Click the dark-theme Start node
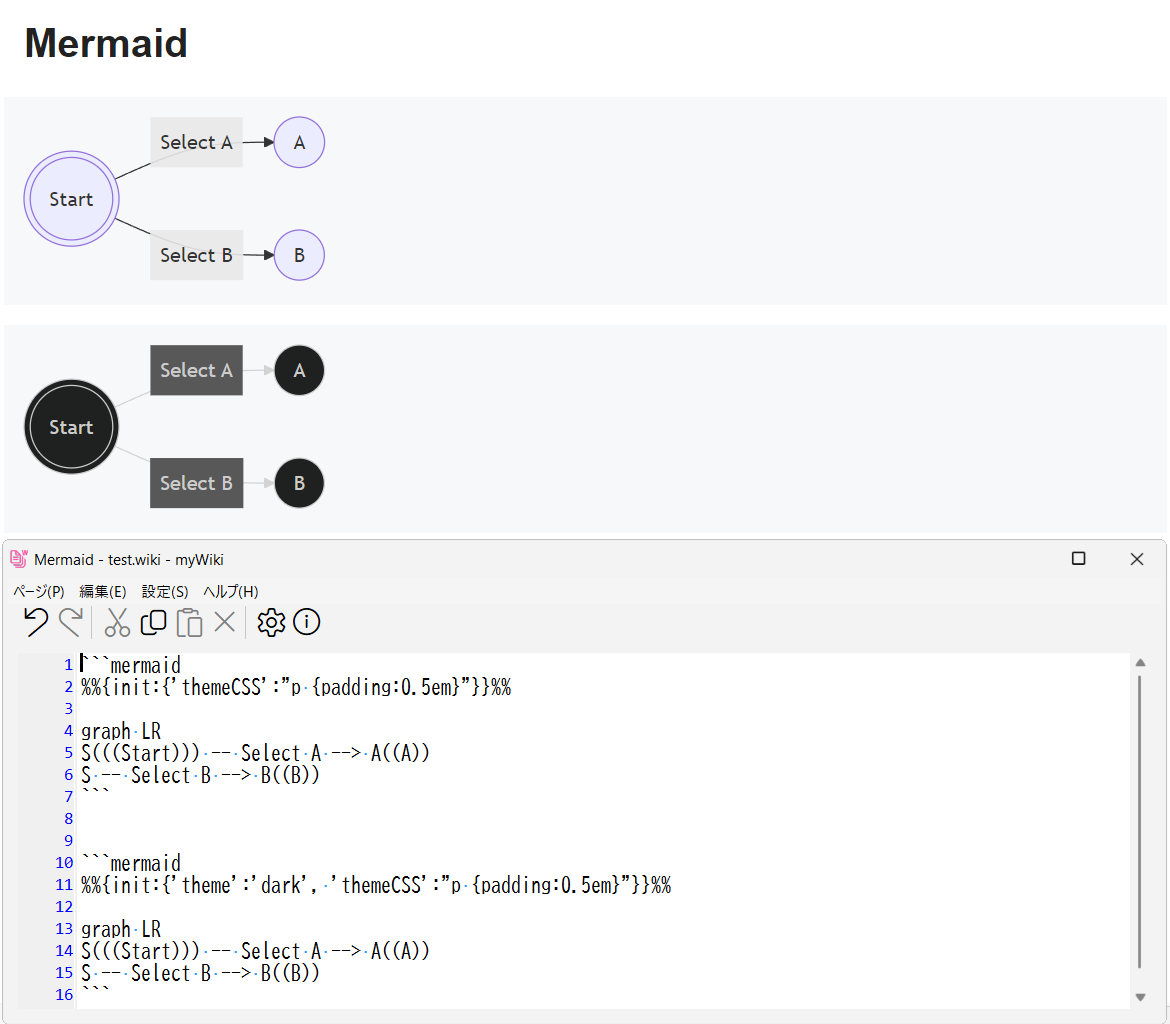Viewport: 1170px width, 1024px height. tap(72, 427)
